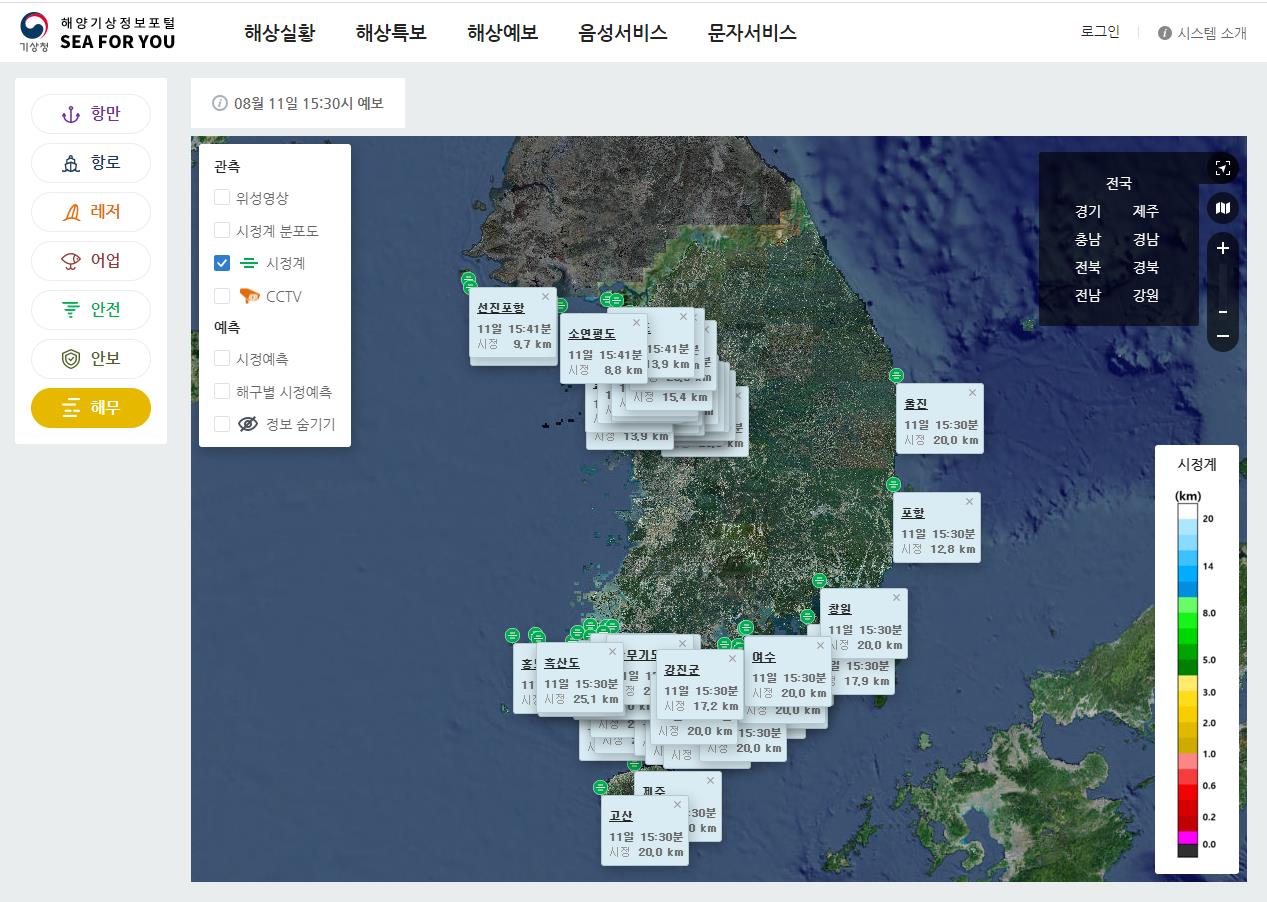The height and width of the screenshot is (902, 1267).
Task: Click the crossed-eye hide info icon
Action: (x=248, y=424)
